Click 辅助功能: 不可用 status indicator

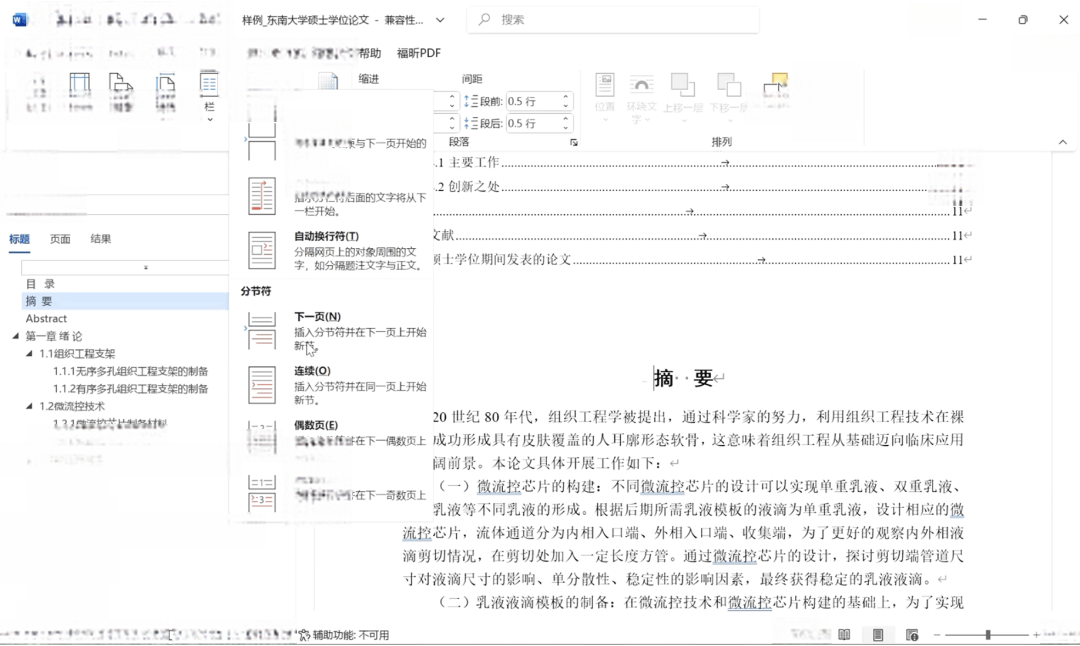[344, 635]
